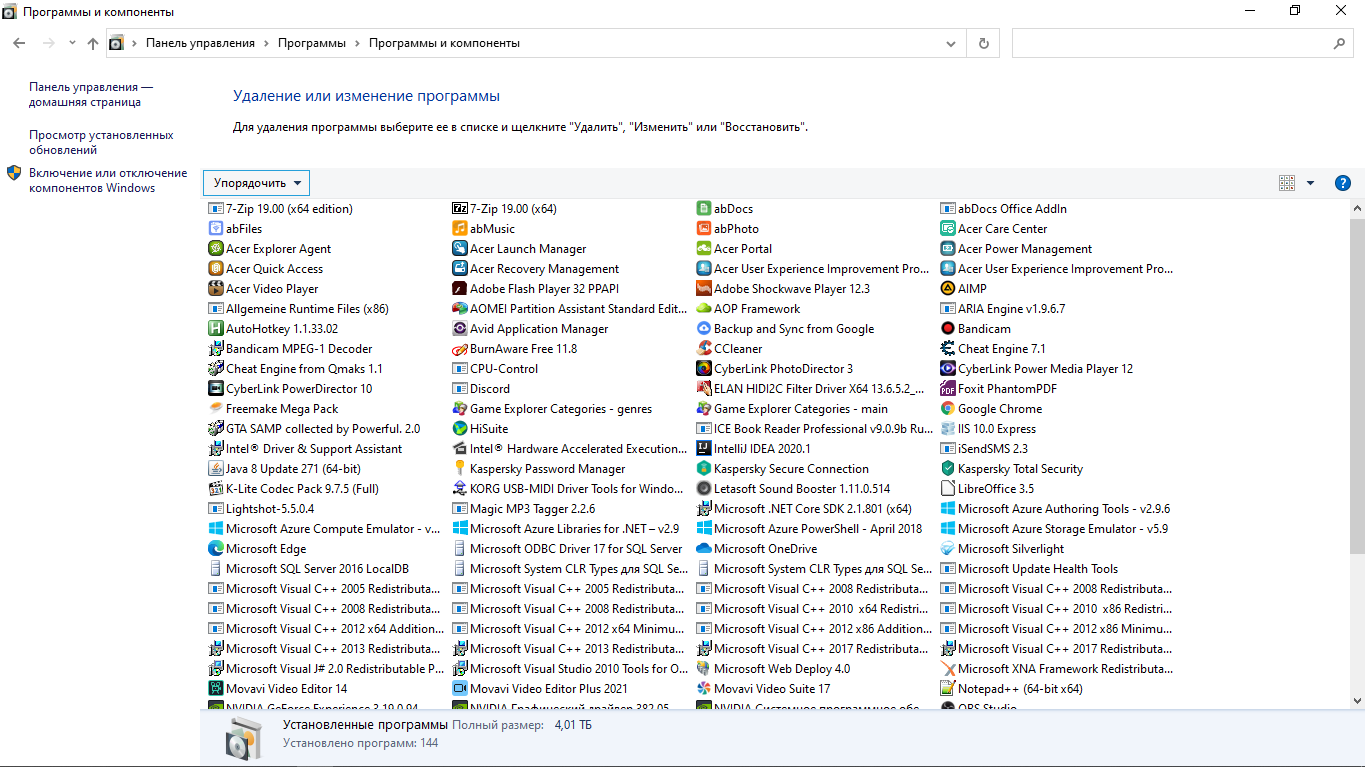Click the AutoHotkey 1.1.33.02 icon
The height and width of the screenshot is (767, 1365).
(x=216, y=329)
